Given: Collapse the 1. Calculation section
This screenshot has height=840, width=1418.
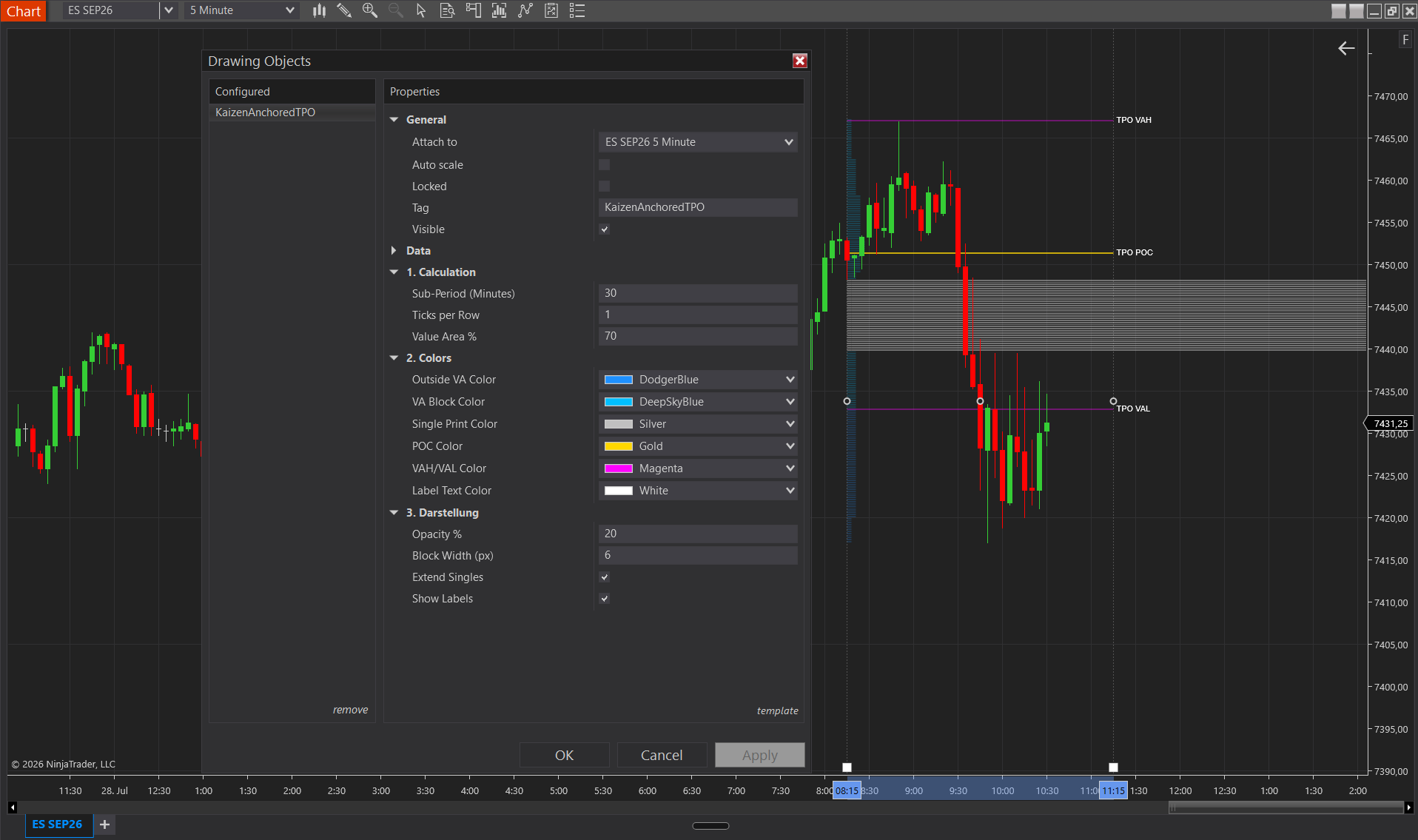Looking at the screenshot, I should pos(394,272).
